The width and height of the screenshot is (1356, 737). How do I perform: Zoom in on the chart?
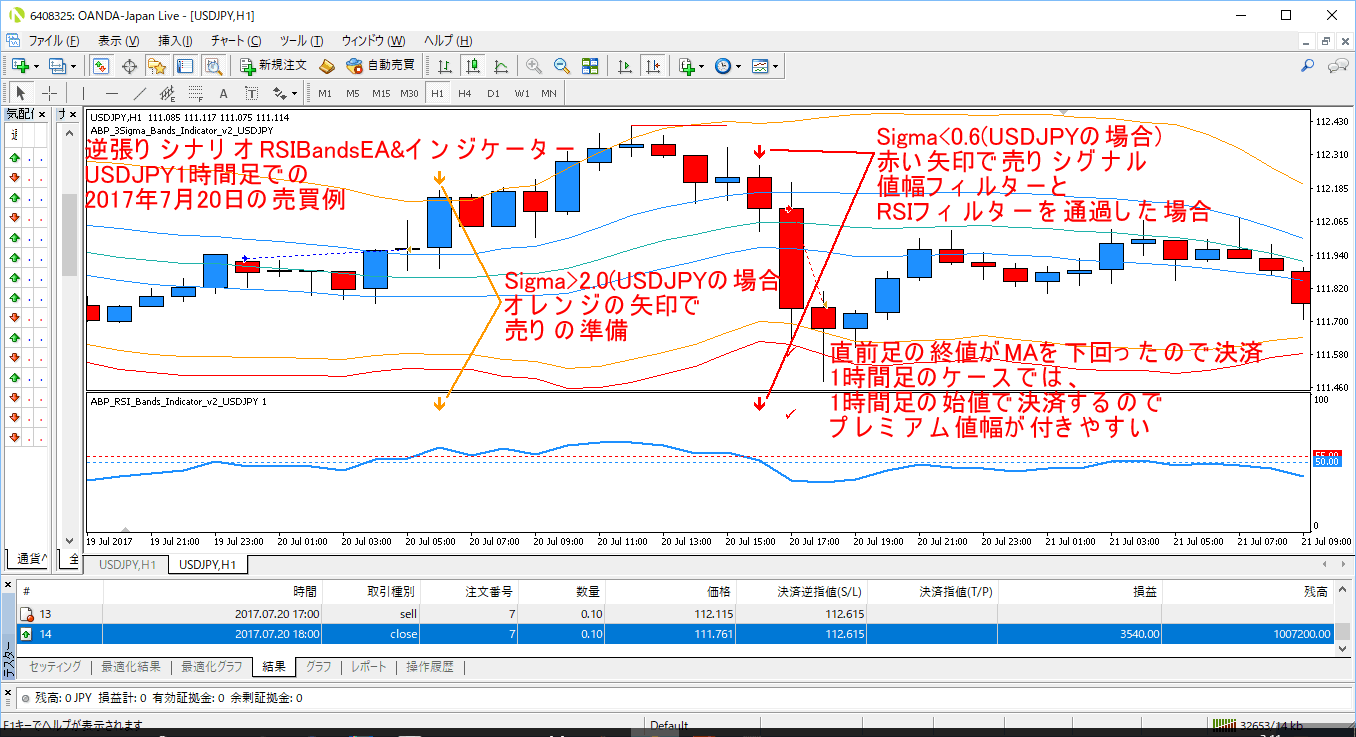click(x=534, y=66)
